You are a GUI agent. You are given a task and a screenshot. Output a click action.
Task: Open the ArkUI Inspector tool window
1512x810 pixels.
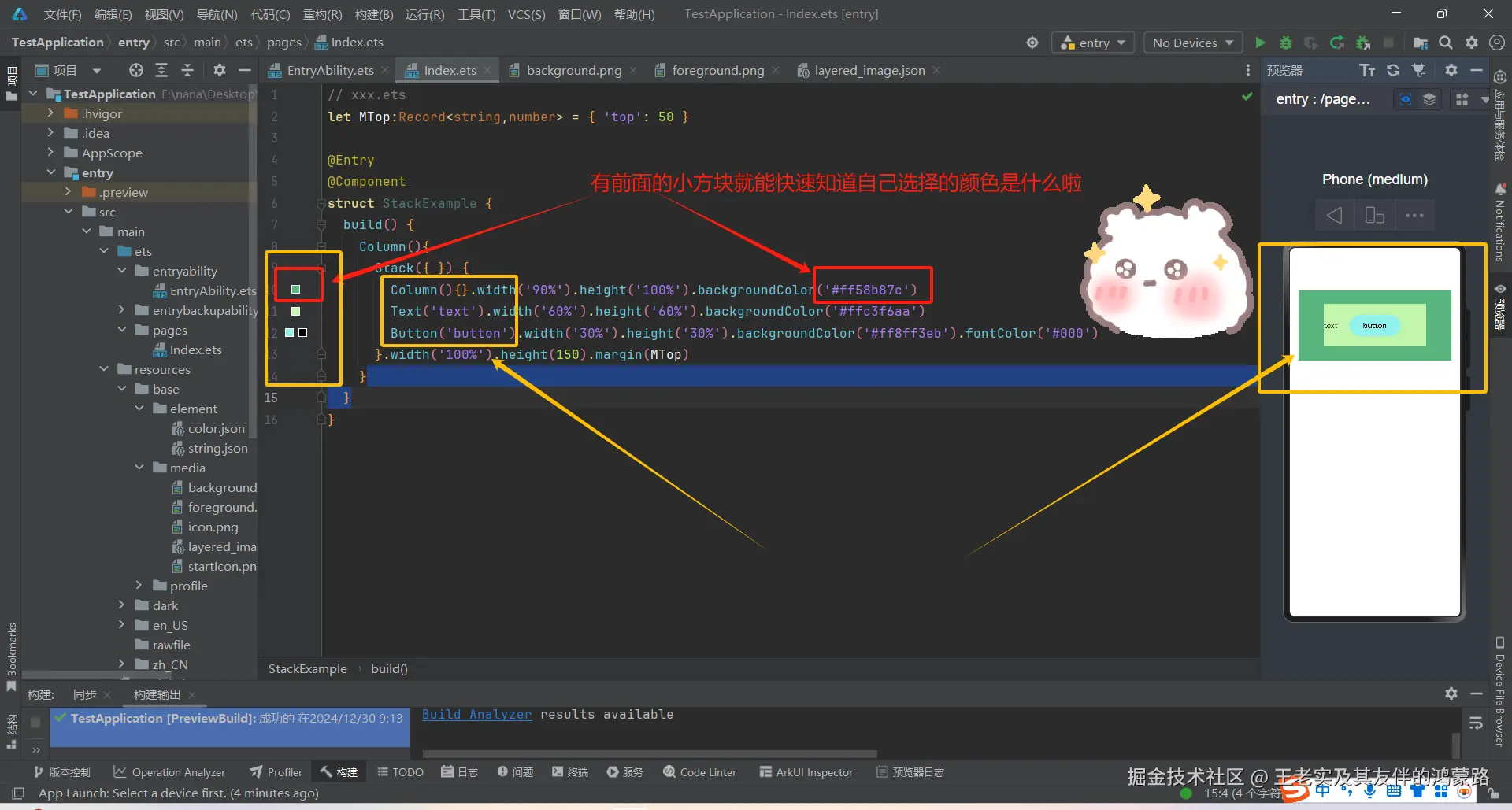(x=806, y=772)
